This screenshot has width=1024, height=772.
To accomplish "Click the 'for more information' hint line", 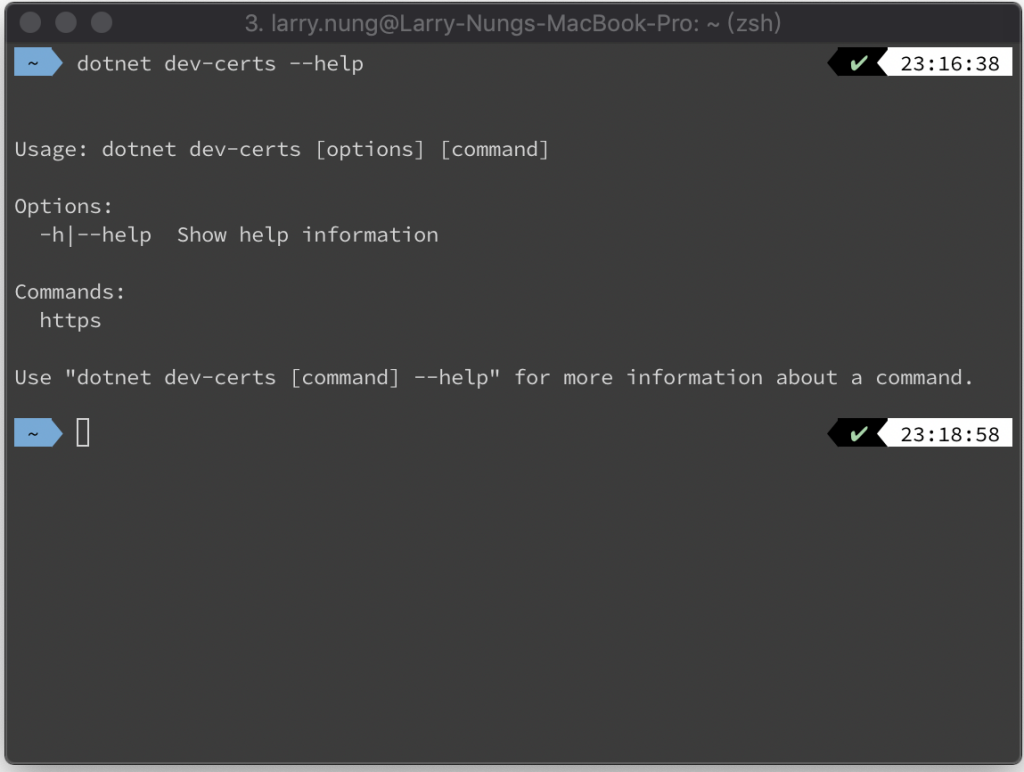I will click(494, 378).
